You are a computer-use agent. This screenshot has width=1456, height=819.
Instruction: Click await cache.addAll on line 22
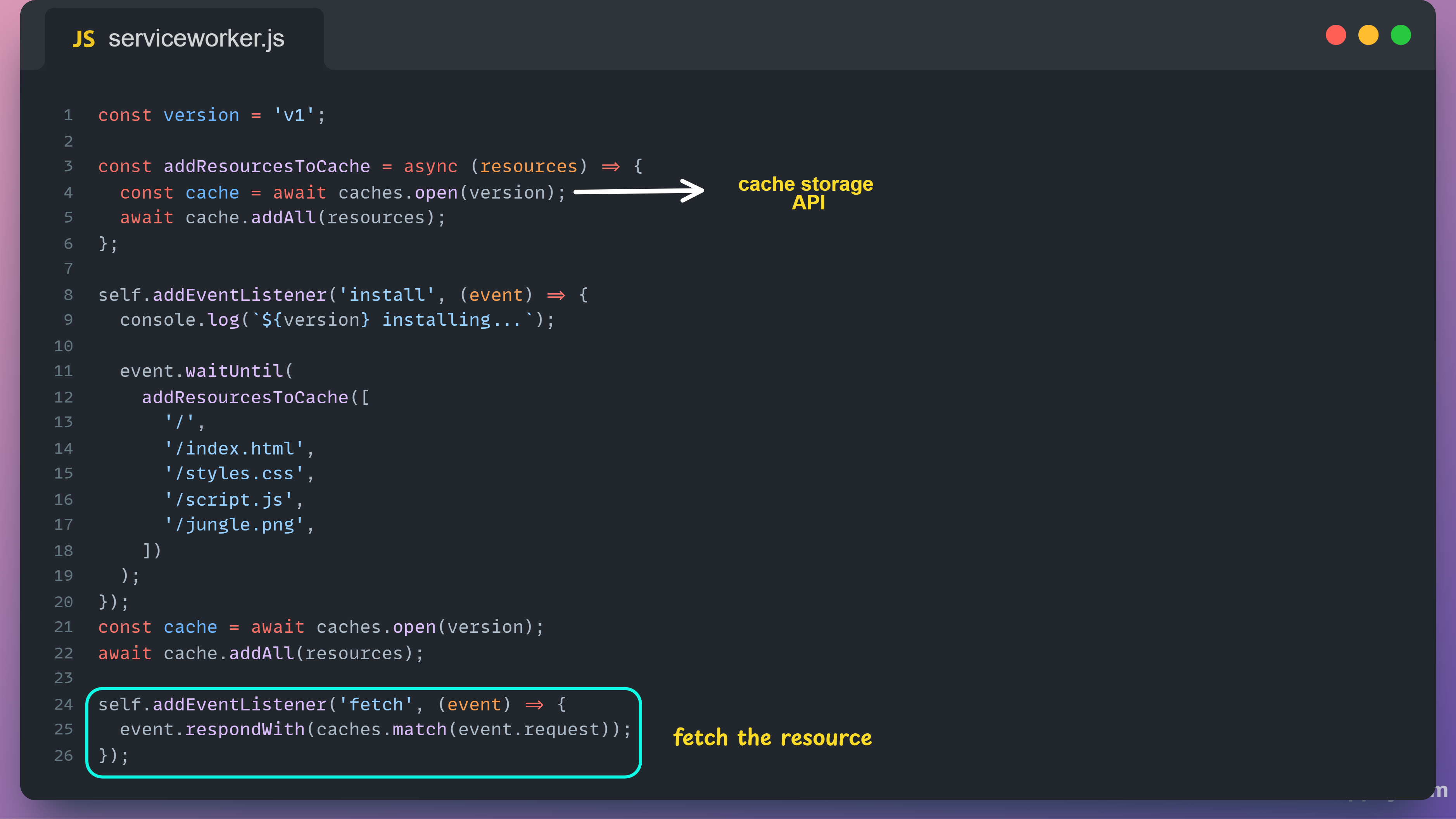pos(196,653)
